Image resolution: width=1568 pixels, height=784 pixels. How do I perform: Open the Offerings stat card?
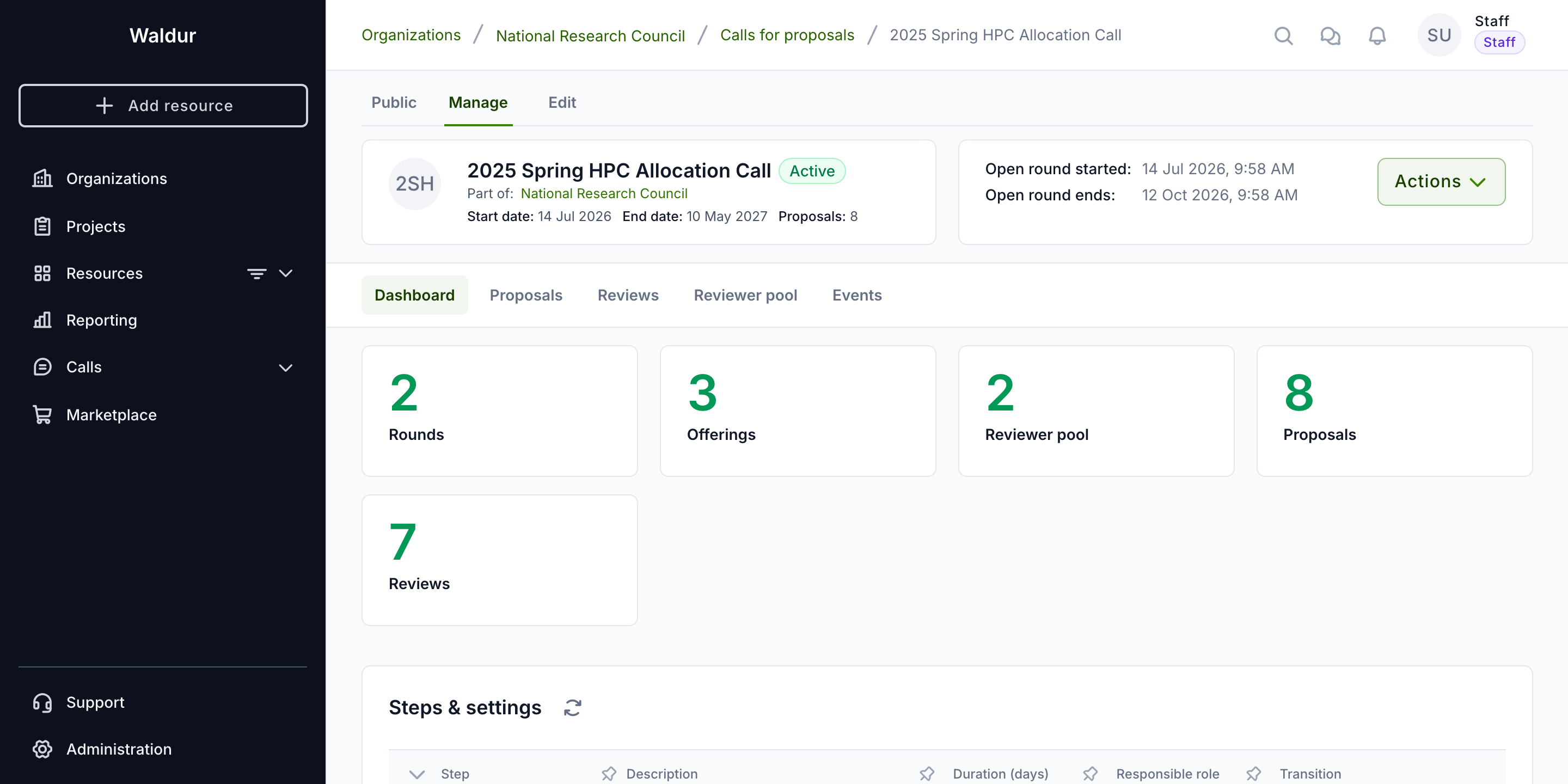[798, 411]
